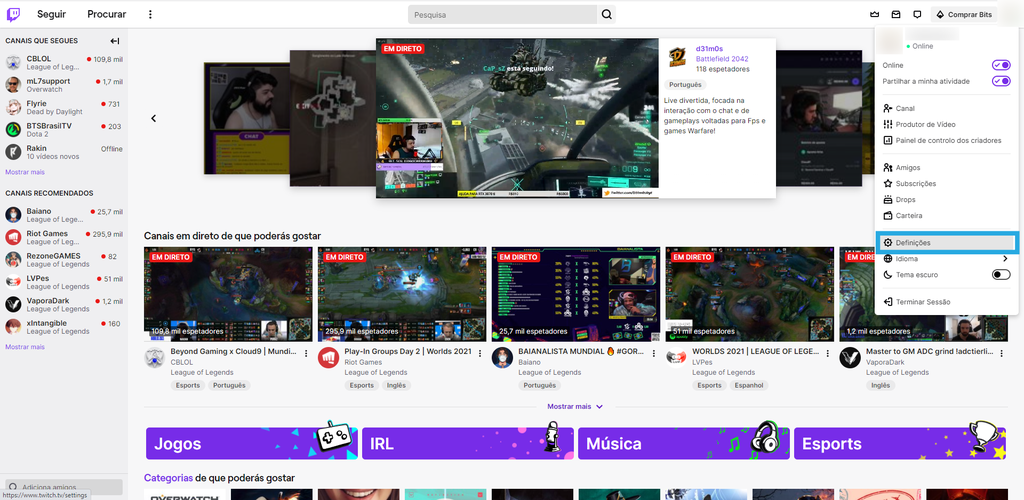Toggle the Online status switch

click(x=1000, y=65)
